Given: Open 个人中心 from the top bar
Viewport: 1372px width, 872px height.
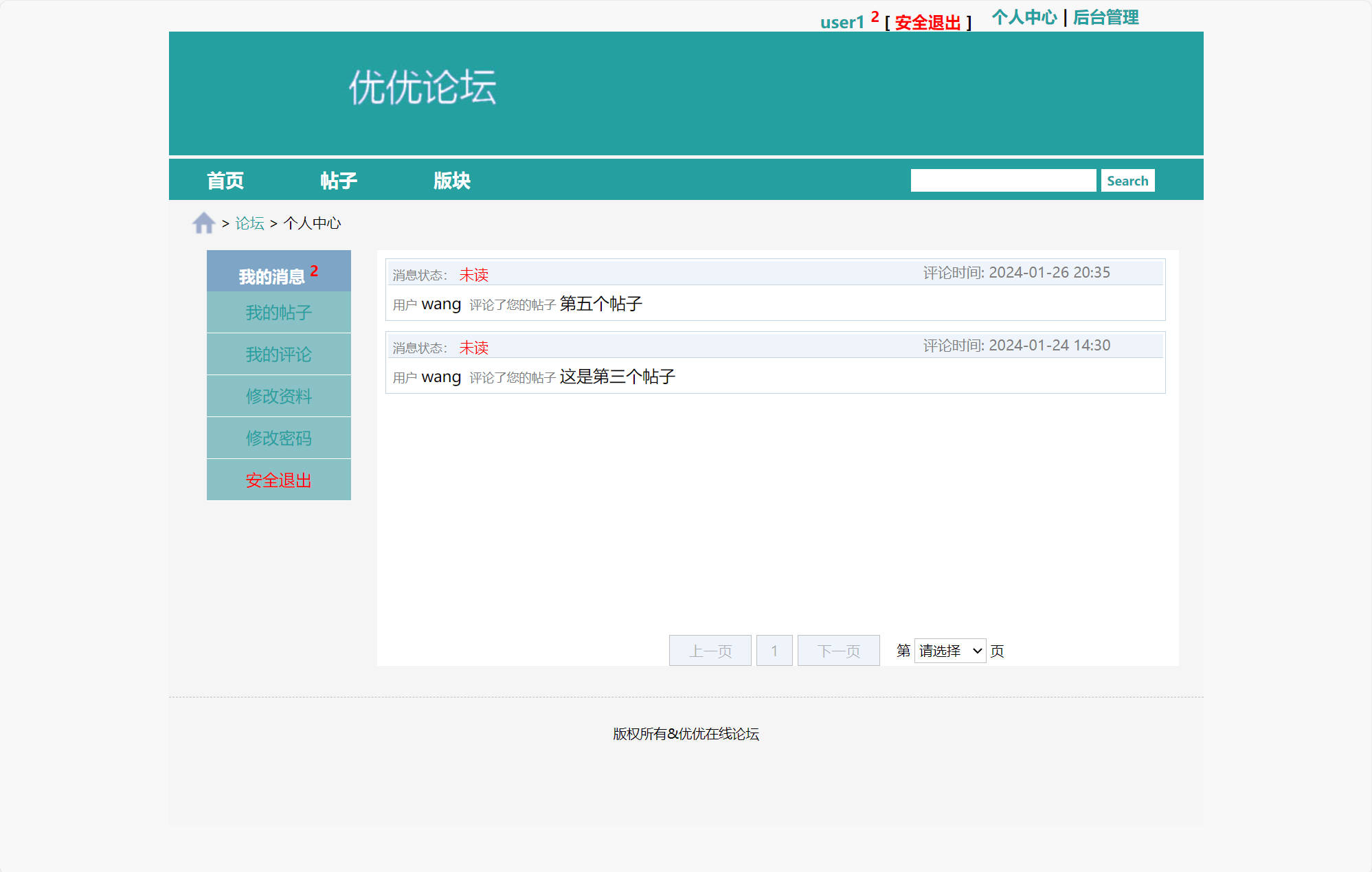Looking at the screenshot, I should point(1025,17).
